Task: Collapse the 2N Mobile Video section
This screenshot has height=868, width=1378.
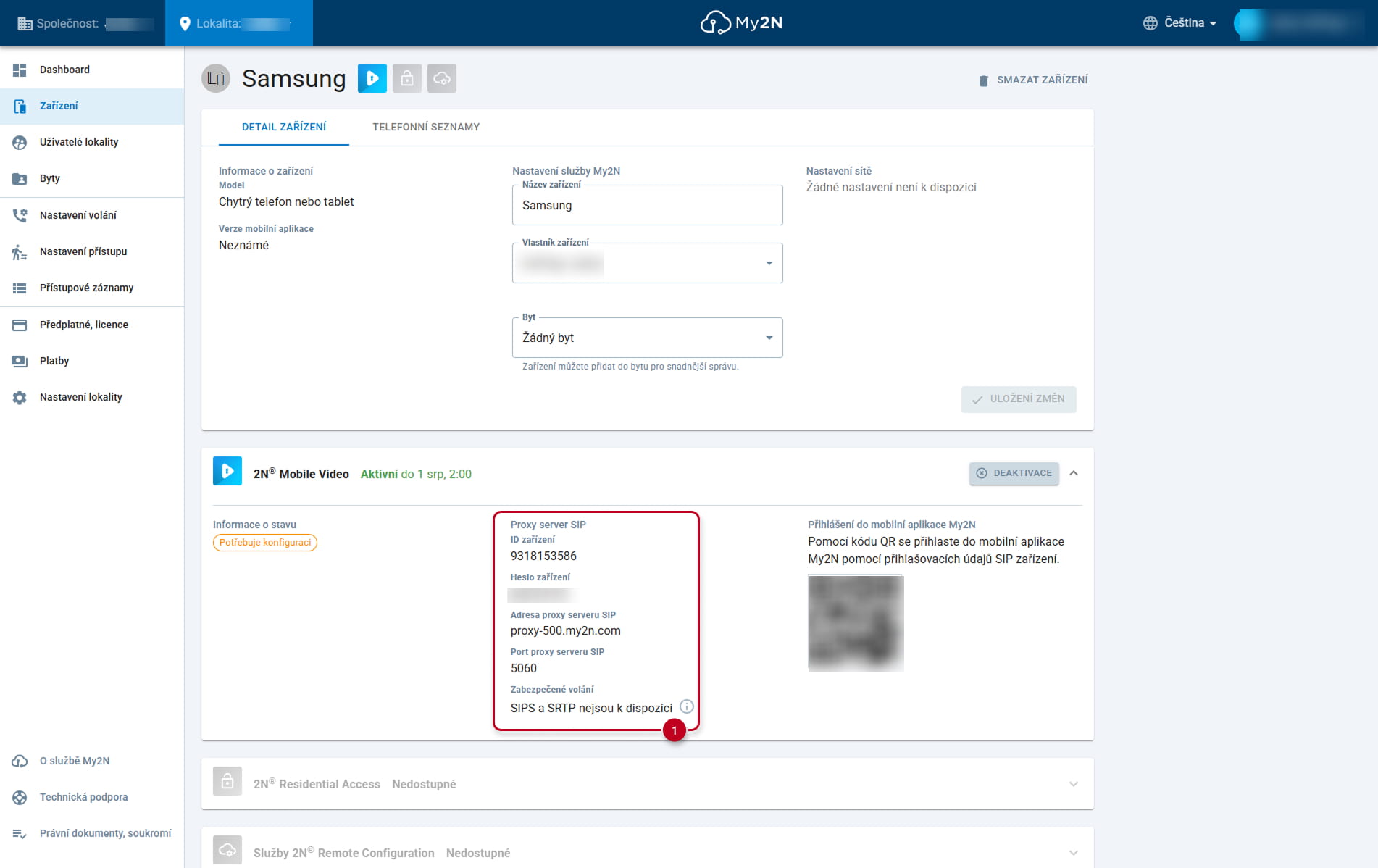Action: 1074,473
